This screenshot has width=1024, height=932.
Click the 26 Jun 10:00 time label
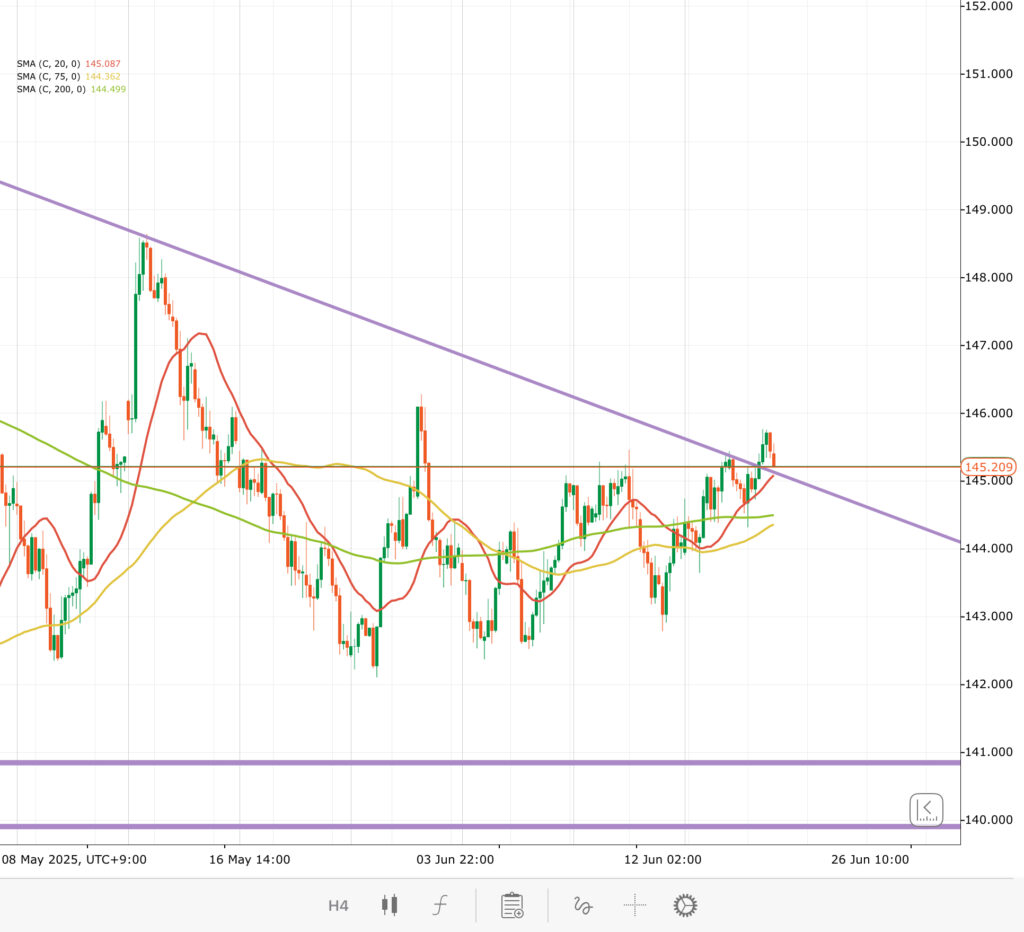[x=870, y=860]
